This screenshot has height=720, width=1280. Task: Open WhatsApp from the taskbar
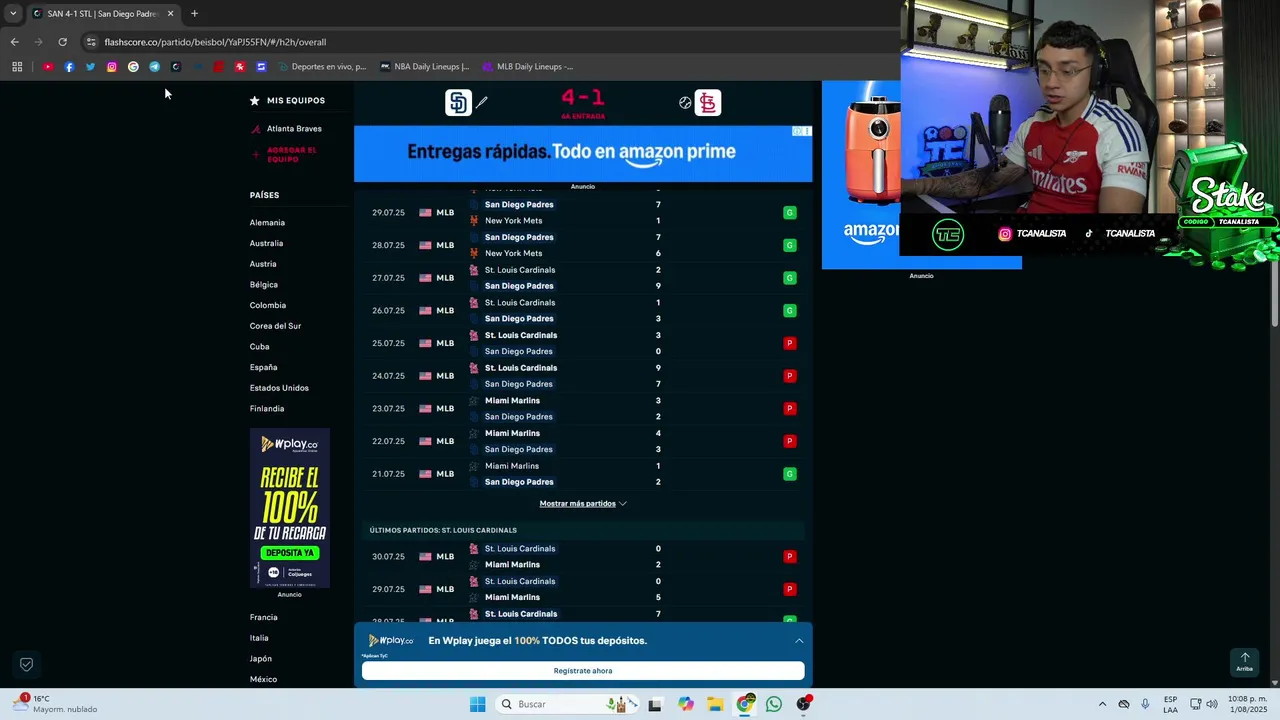click(x=773, y=704)
